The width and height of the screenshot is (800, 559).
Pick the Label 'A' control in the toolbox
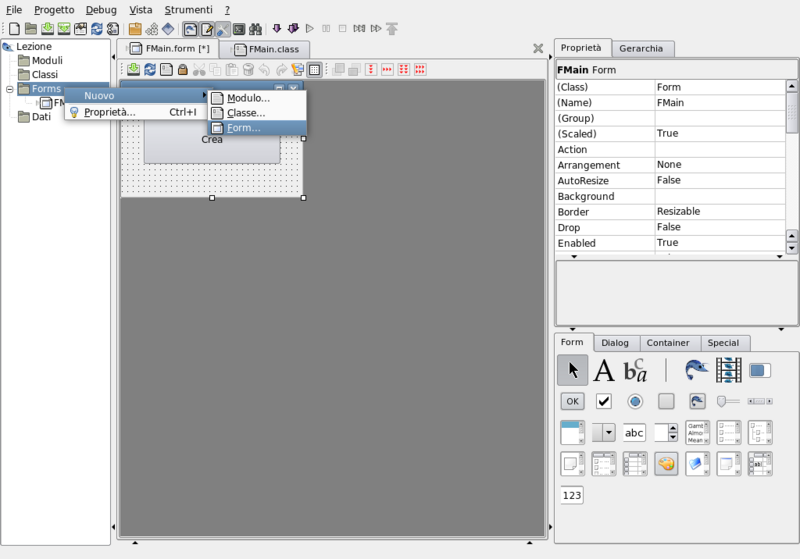tap(604, 370)
